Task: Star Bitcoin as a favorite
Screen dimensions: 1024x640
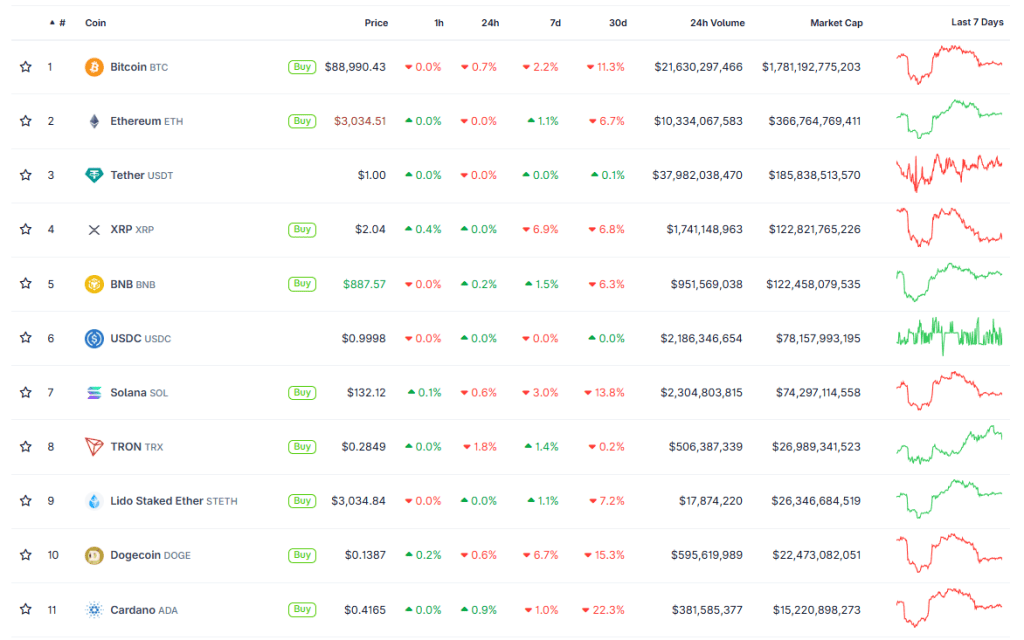Action: pos(26,67)
